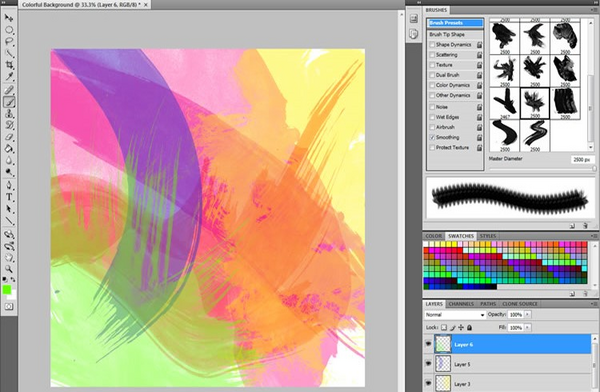Image resolution: width=600 pixels, height=392 pixels.
Task: Select the History Brush tool
Action: 9,125
